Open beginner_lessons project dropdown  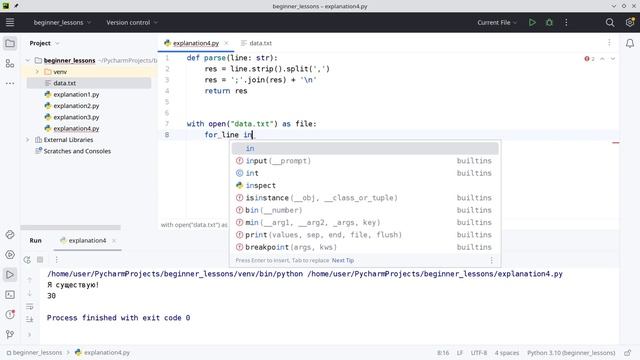pos(62,22)
